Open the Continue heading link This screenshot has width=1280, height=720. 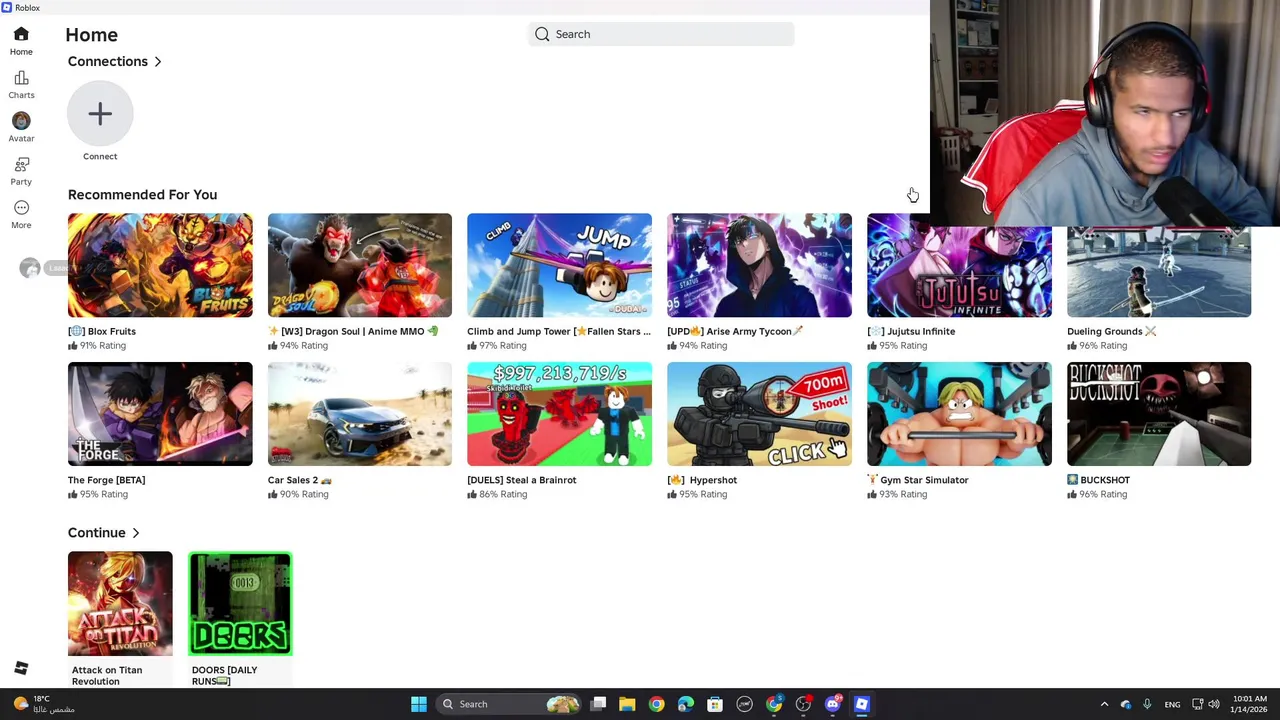coord(97,533)
